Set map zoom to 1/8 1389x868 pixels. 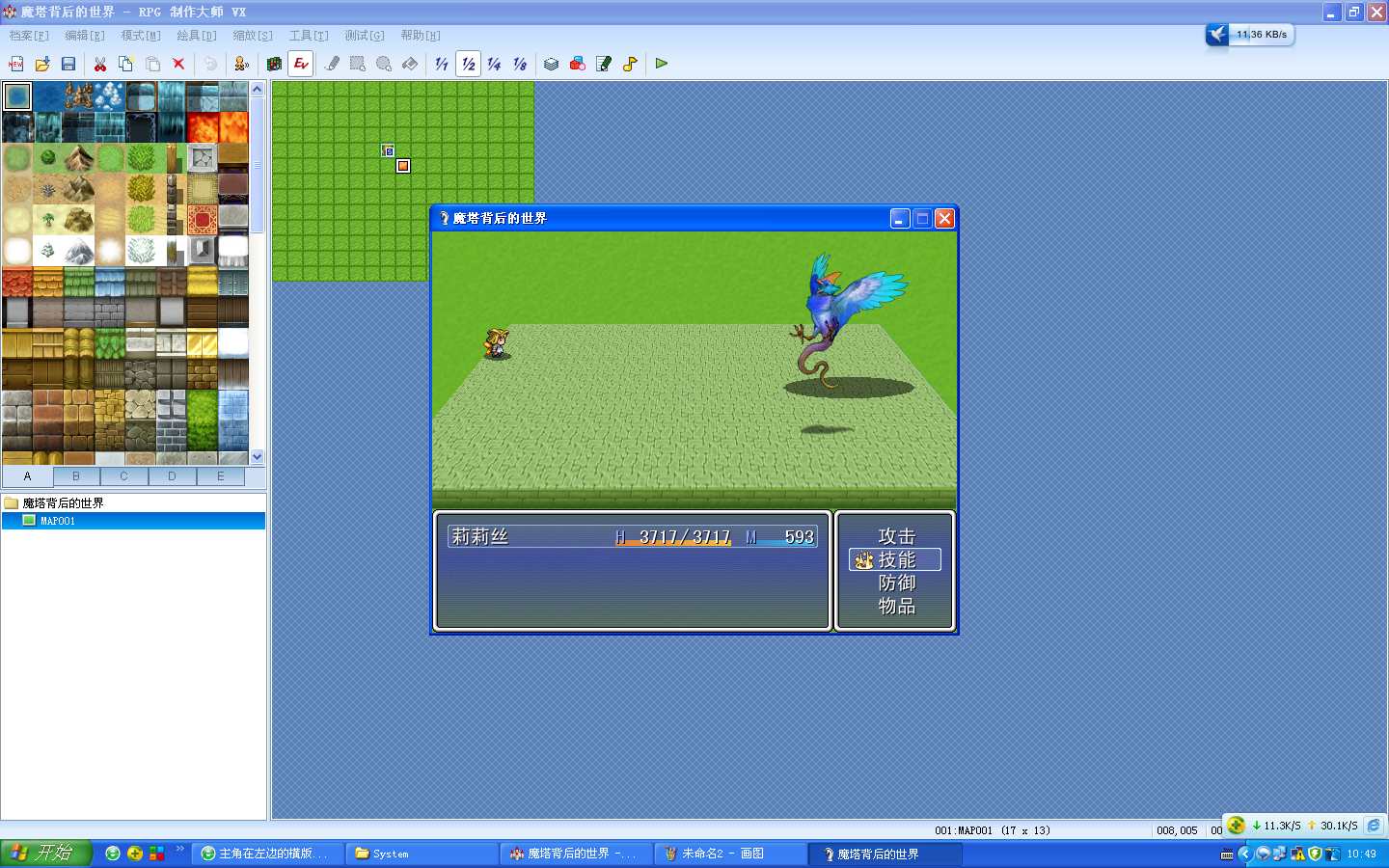click(x=520, y=64)
